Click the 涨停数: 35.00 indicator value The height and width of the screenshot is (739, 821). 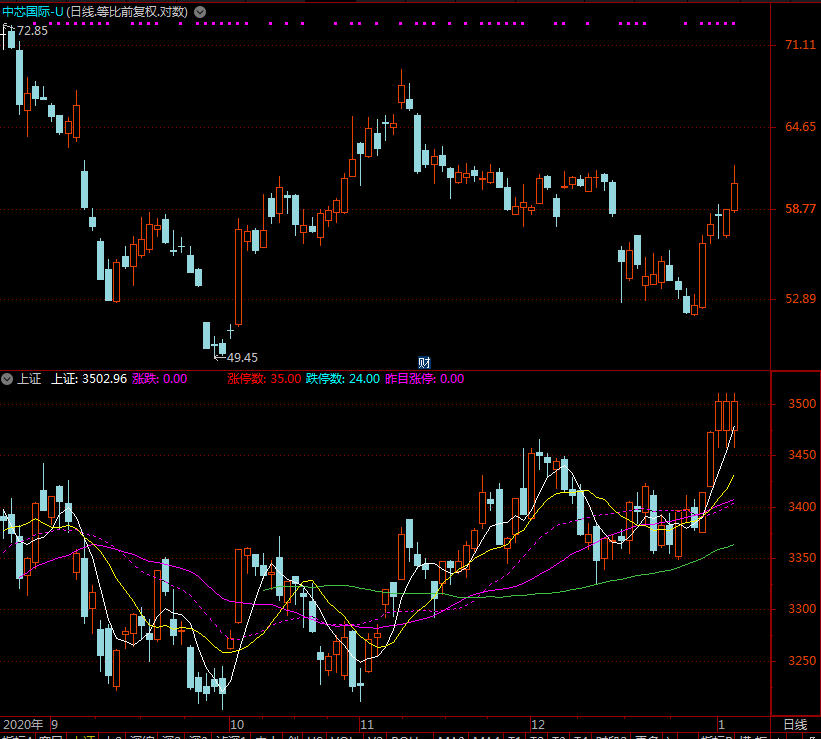pyautogui.click(x=264, y=379)
